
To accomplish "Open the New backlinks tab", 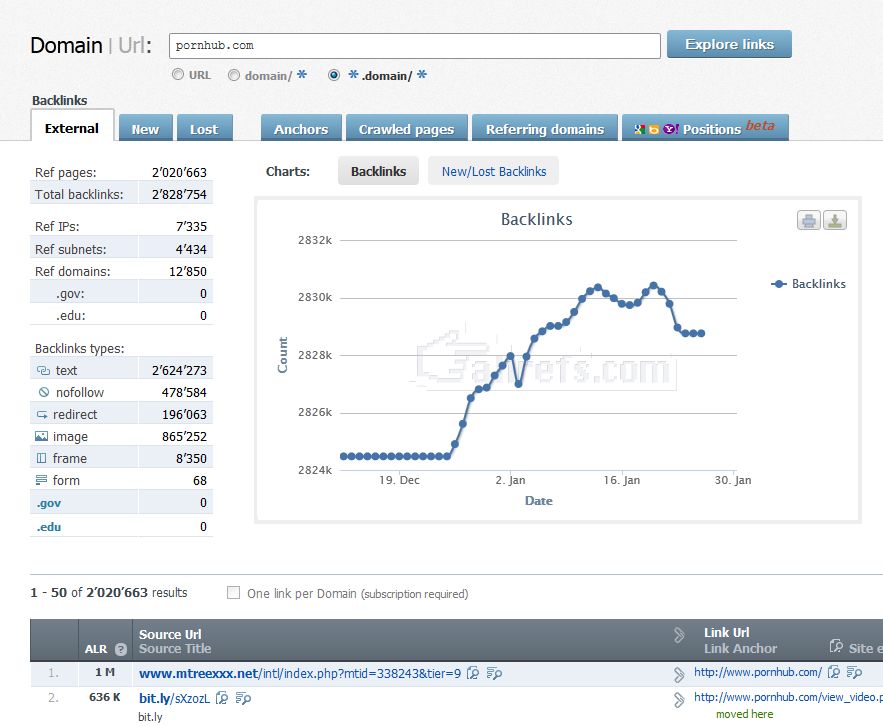I will point(145,128).
